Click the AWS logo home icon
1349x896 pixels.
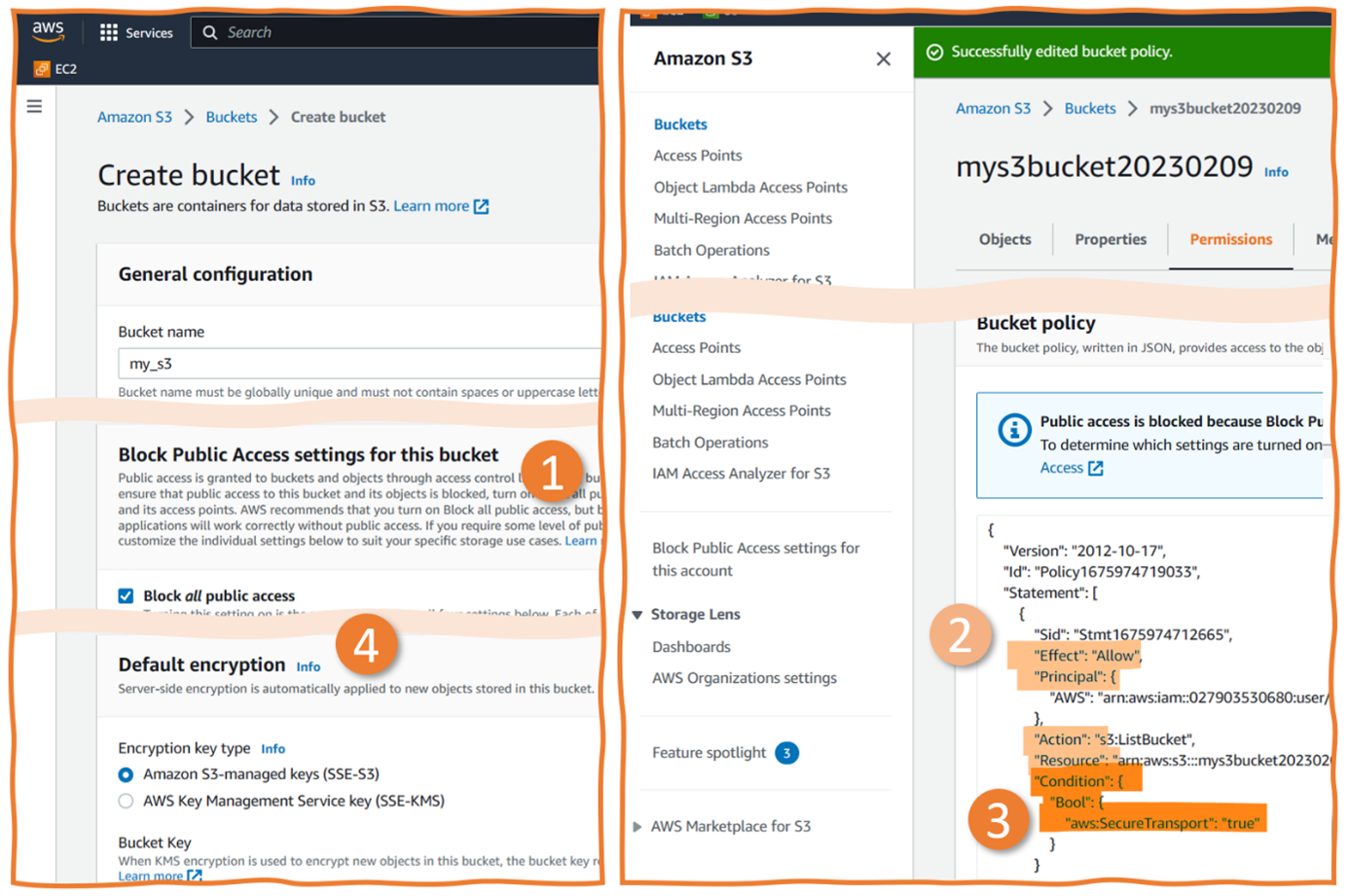coord(48,31)
